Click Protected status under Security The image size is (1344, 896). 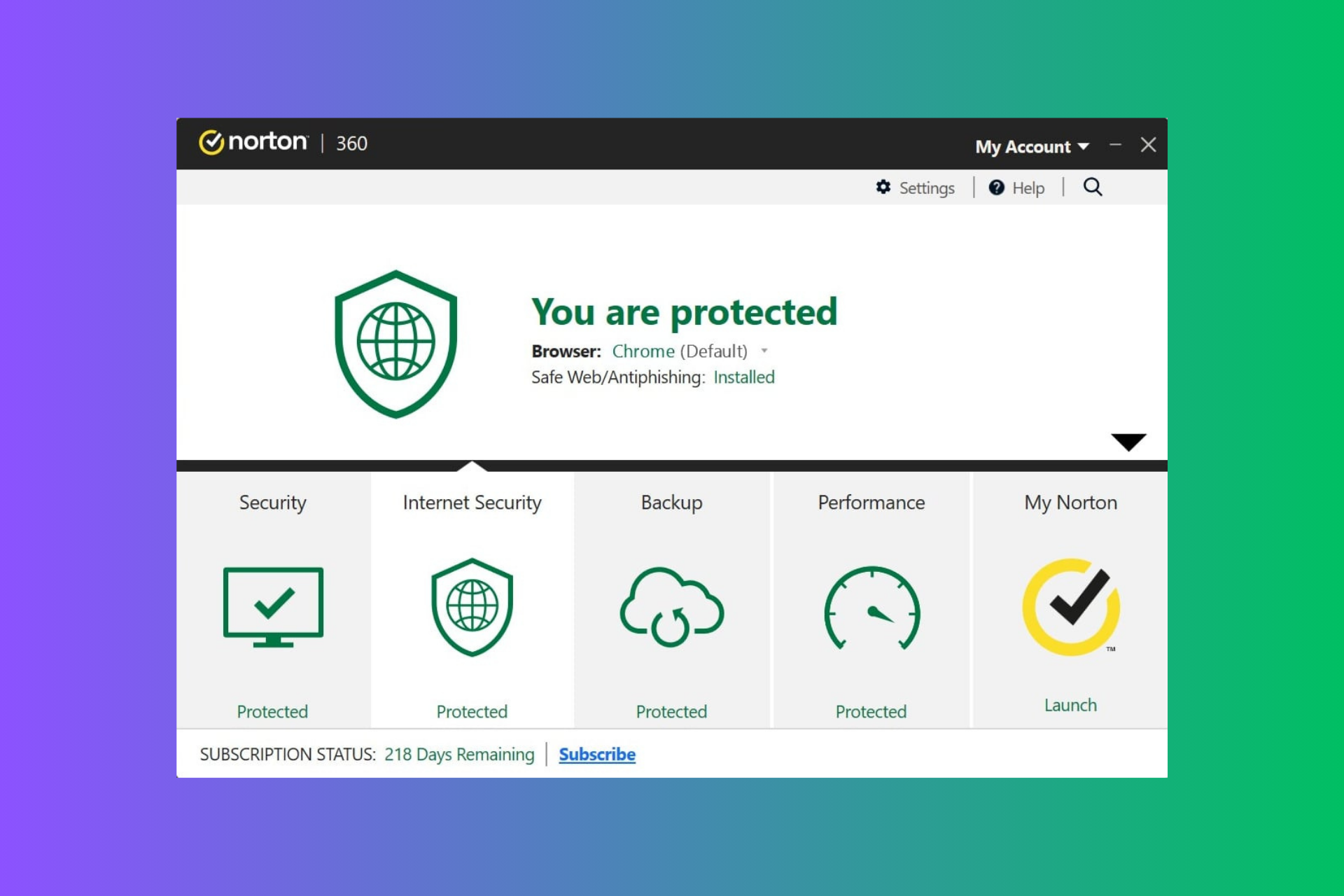pos(272,711)
